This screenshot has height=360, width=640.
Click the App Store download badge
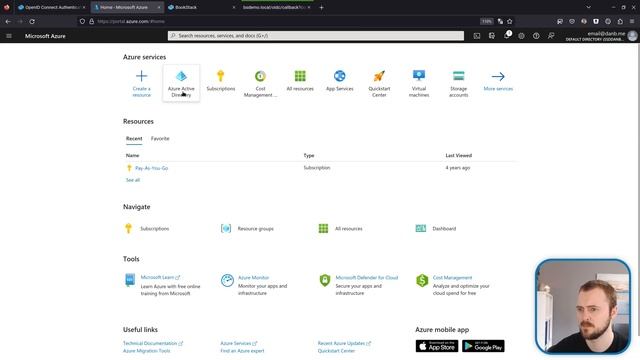coord(437,346)
